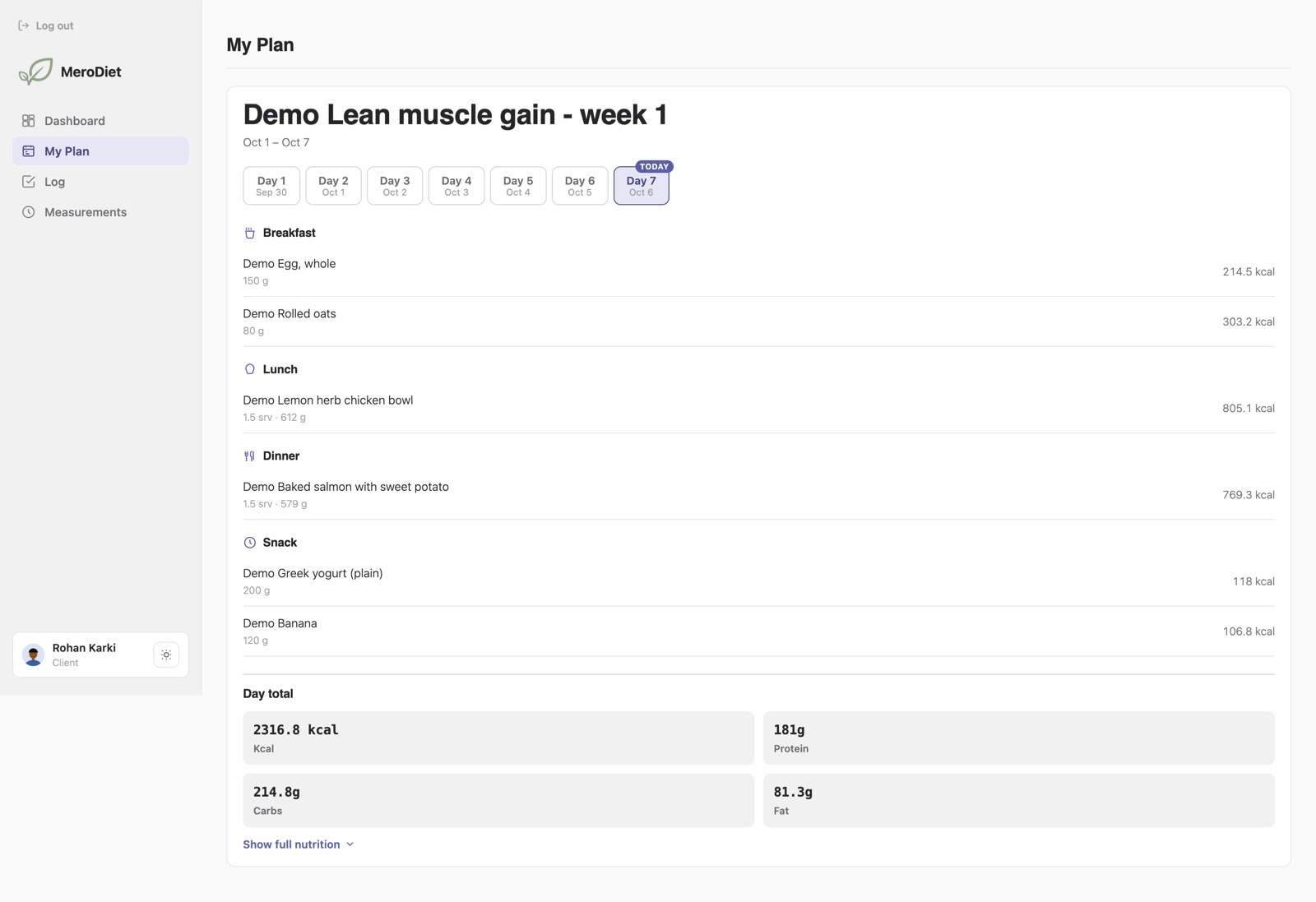Click the Demo Rolled oats item
The height and width of the screenshot is (902, 1316).
click(758, 322)
